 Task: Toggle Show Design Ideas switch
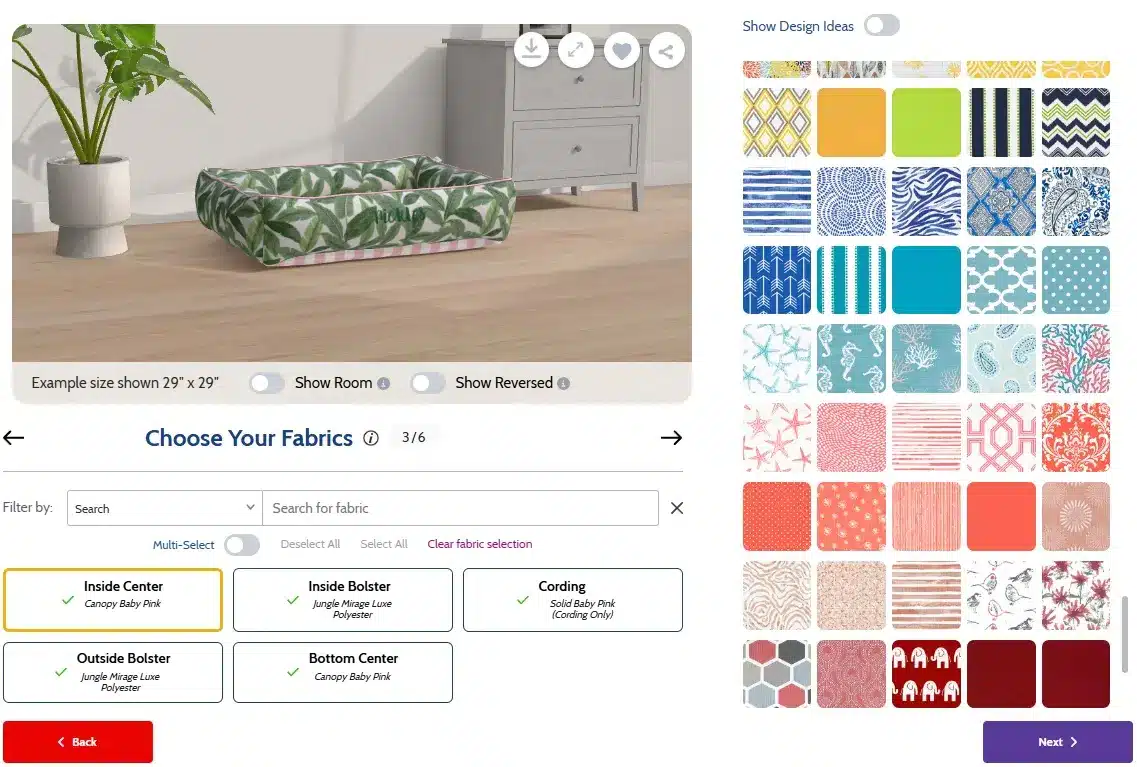coord(882,25)
